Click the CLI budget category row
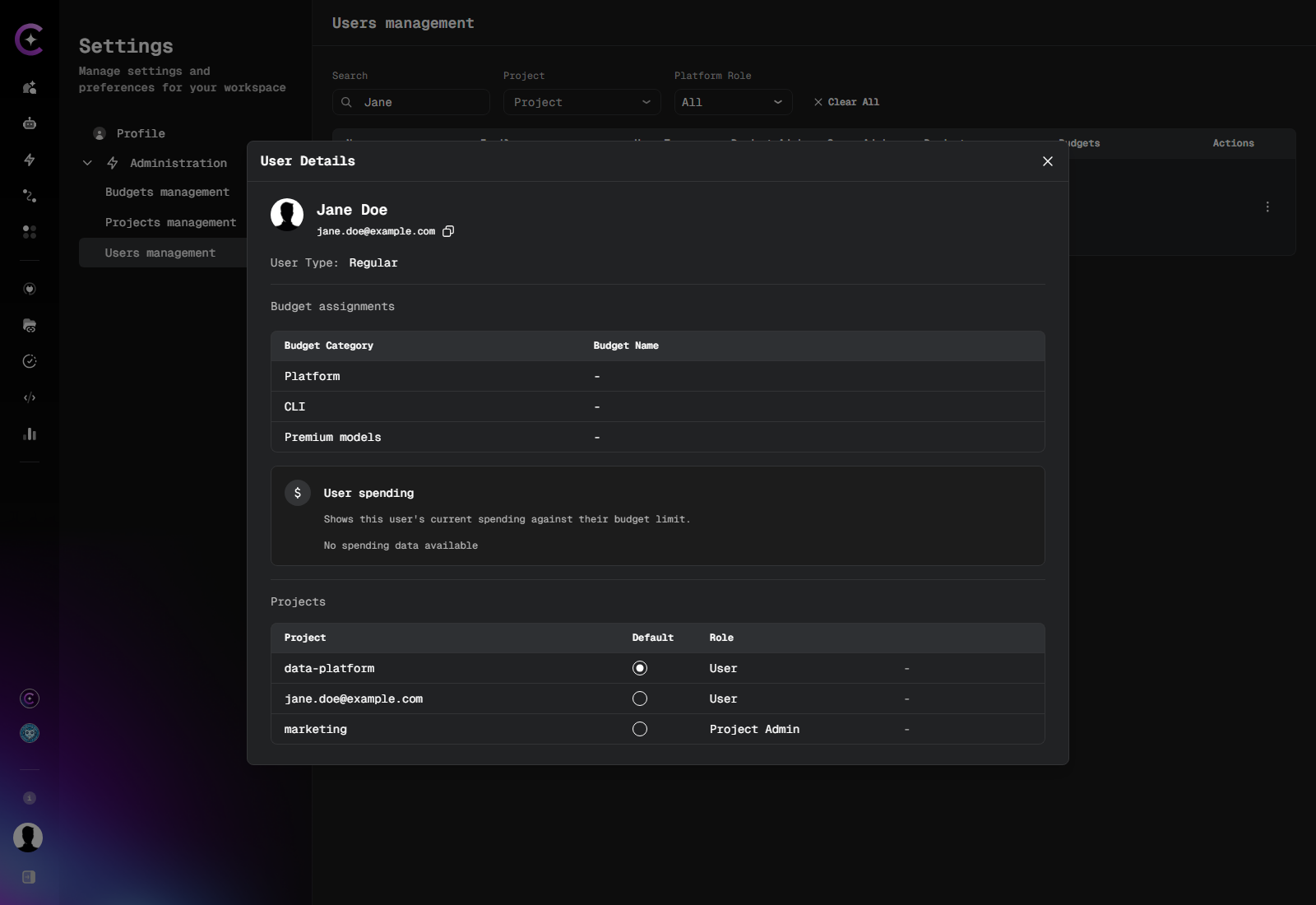The height and width of the screenshot is (905, 1316). [658, 406]
